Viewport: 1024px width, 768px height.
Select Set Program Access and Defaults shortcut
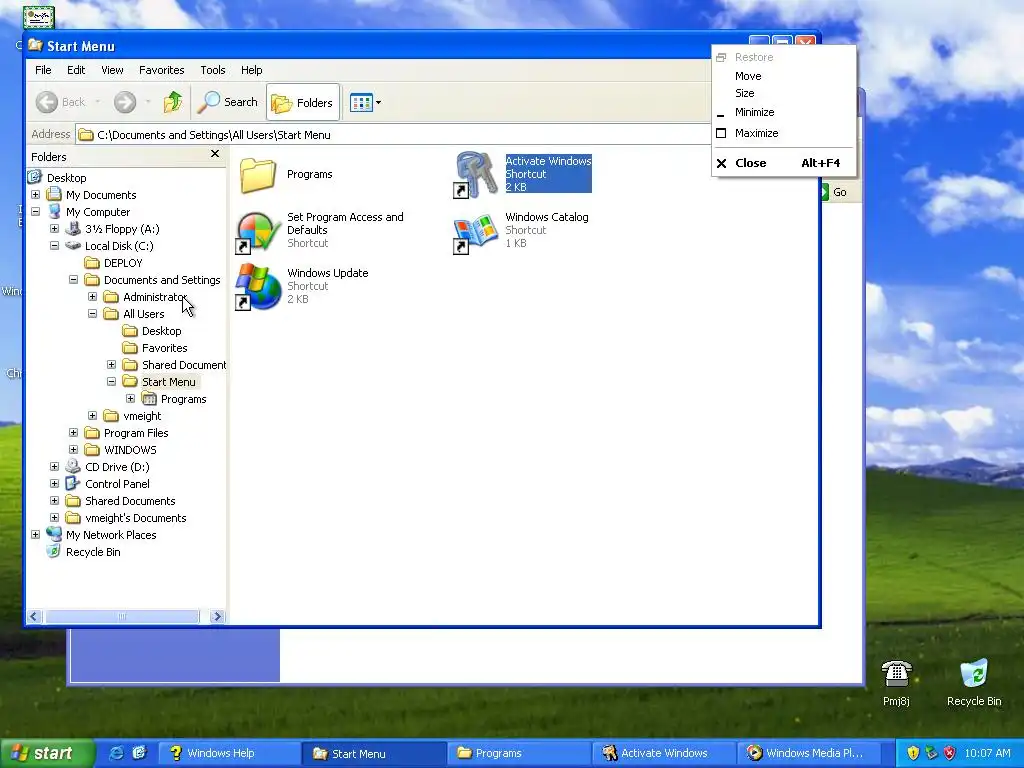(x=257, y=230)
